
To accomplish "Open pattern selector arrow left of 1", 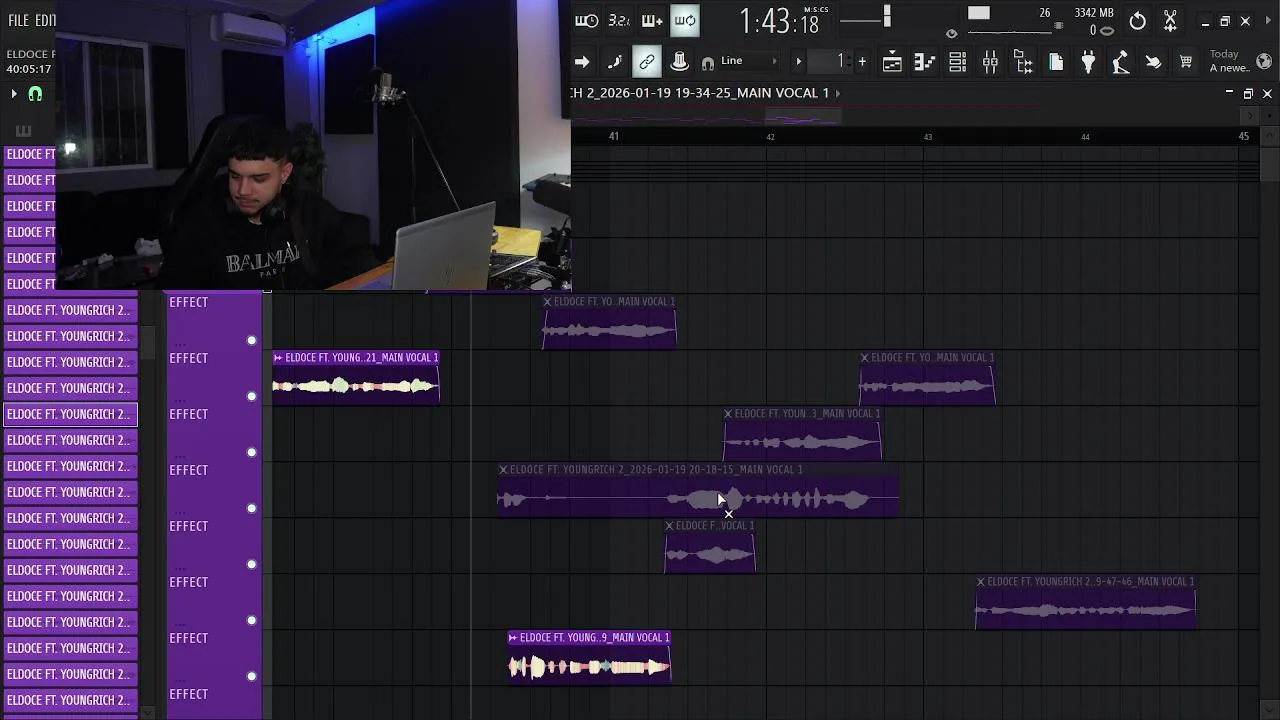I will pyautogui.click(x=798, y=62).
